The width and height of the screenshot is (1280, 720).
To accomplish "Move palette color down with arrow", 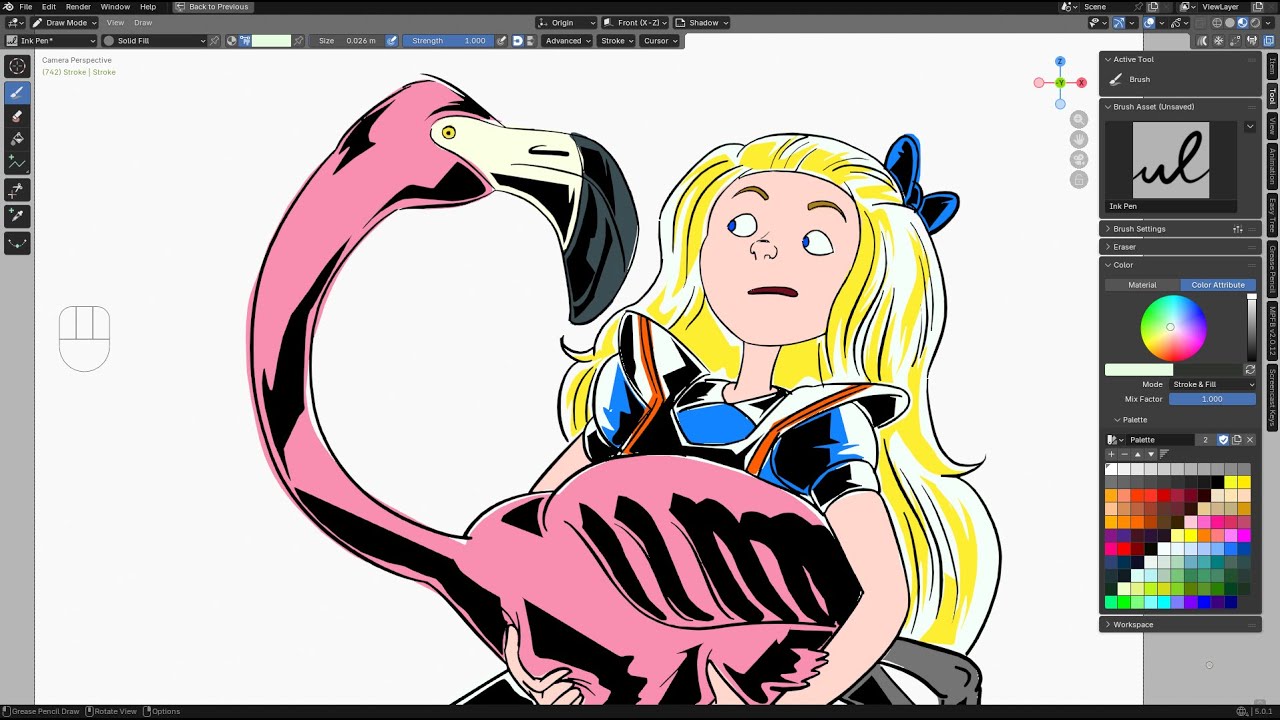I will coord(1150,454).
